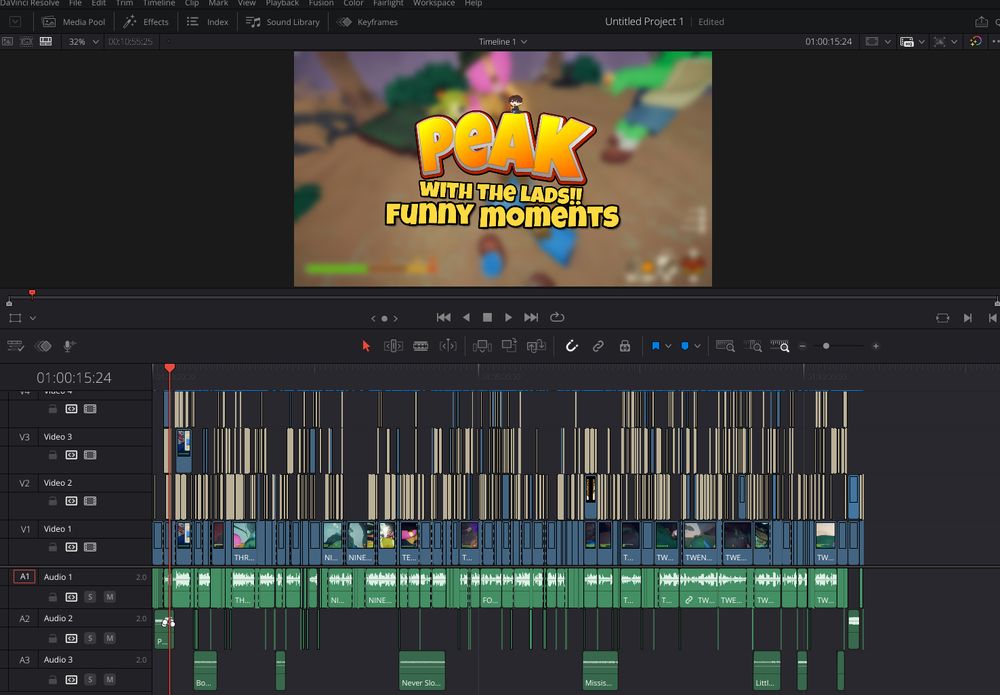1000x695 pixels.
Task: Toggle timeline snapping magnet
Action: tap(571, 346)
